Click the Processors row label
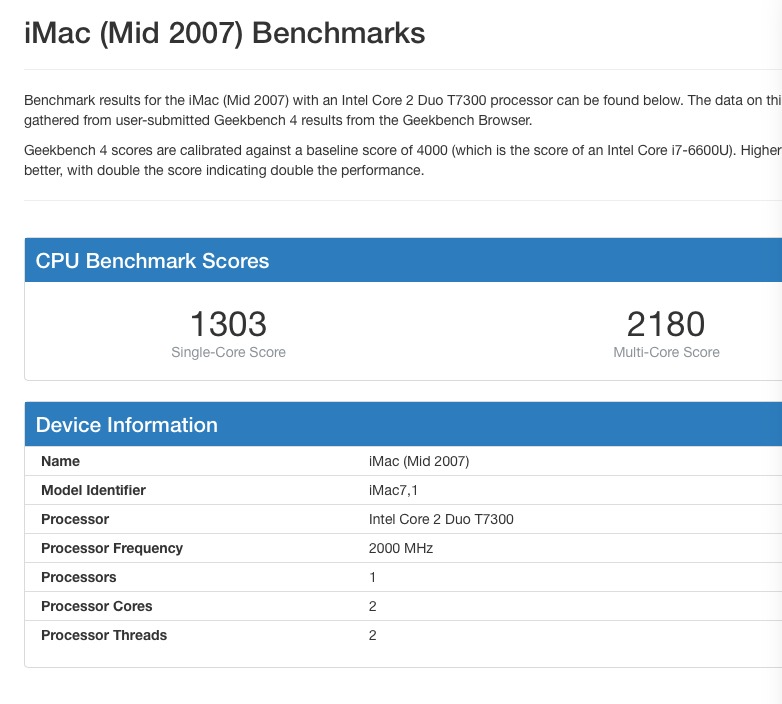The width and height of the screenshot is (782, 704). pos(79,577)
